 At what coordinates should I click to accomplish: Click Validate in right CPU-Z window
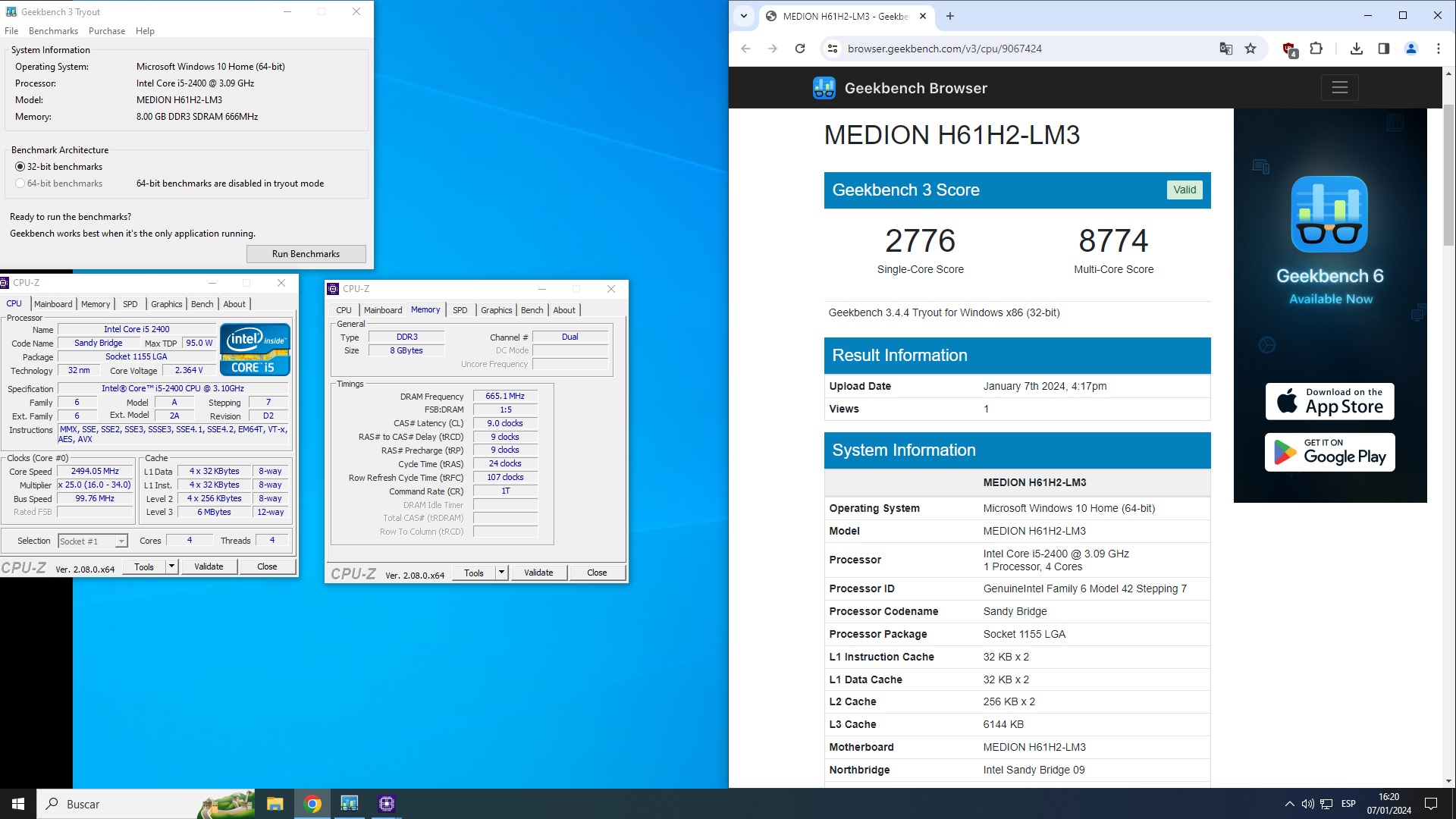[538, 573]
